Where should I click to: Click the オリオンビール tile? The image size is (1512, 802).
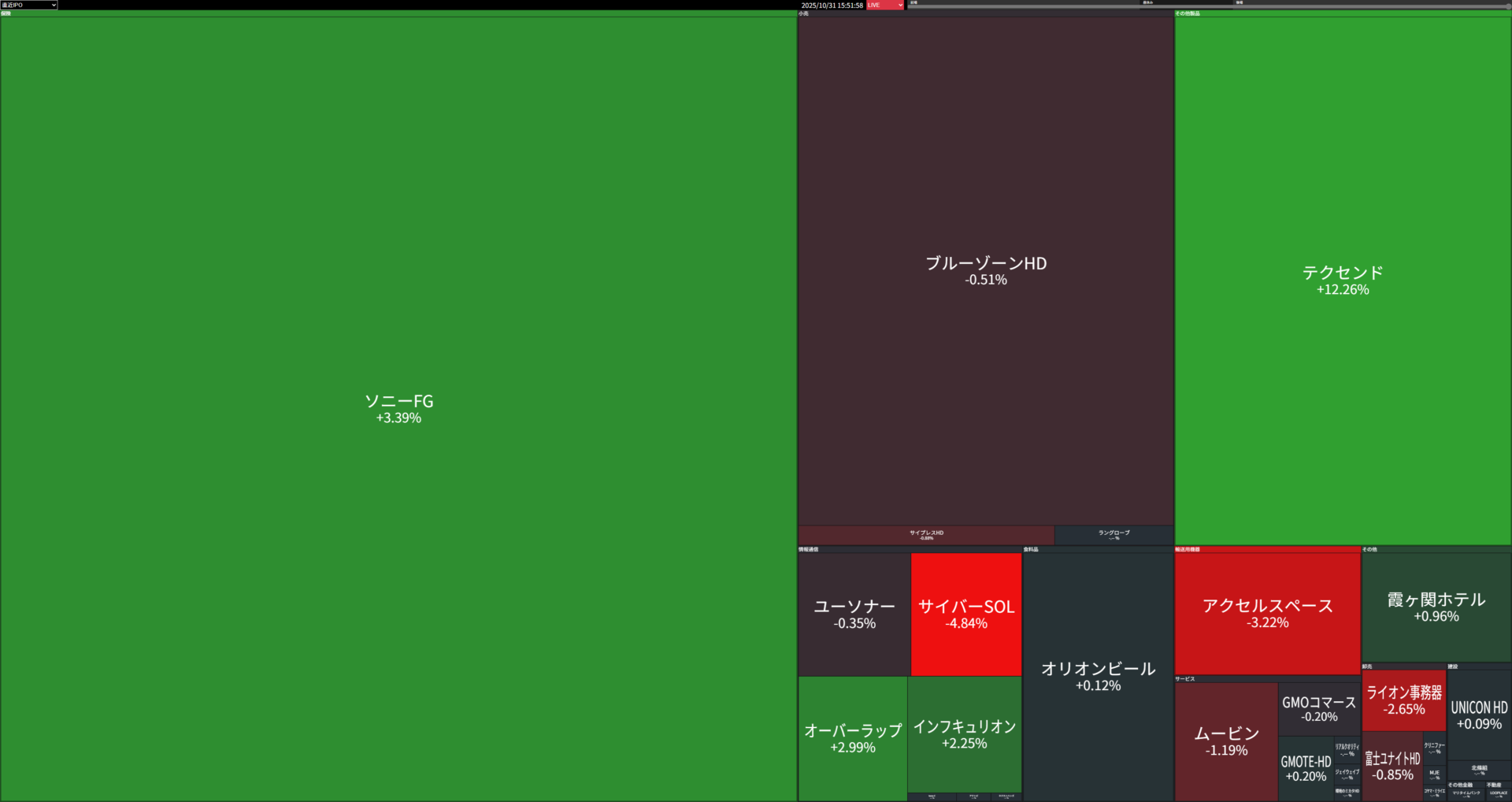(x=1098, y=676)
